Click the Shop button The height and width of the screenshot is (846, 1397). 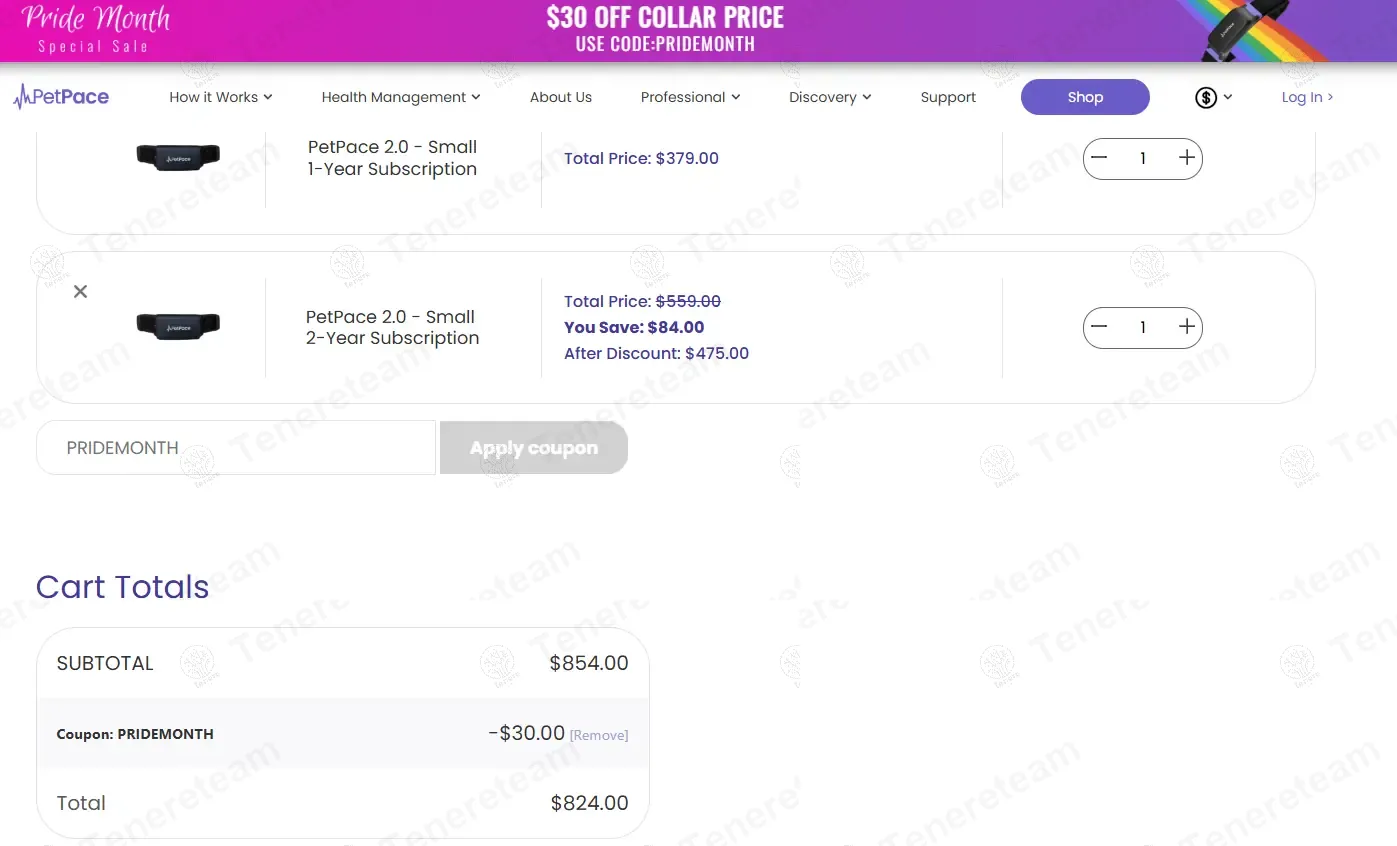tap(1085, 97)
